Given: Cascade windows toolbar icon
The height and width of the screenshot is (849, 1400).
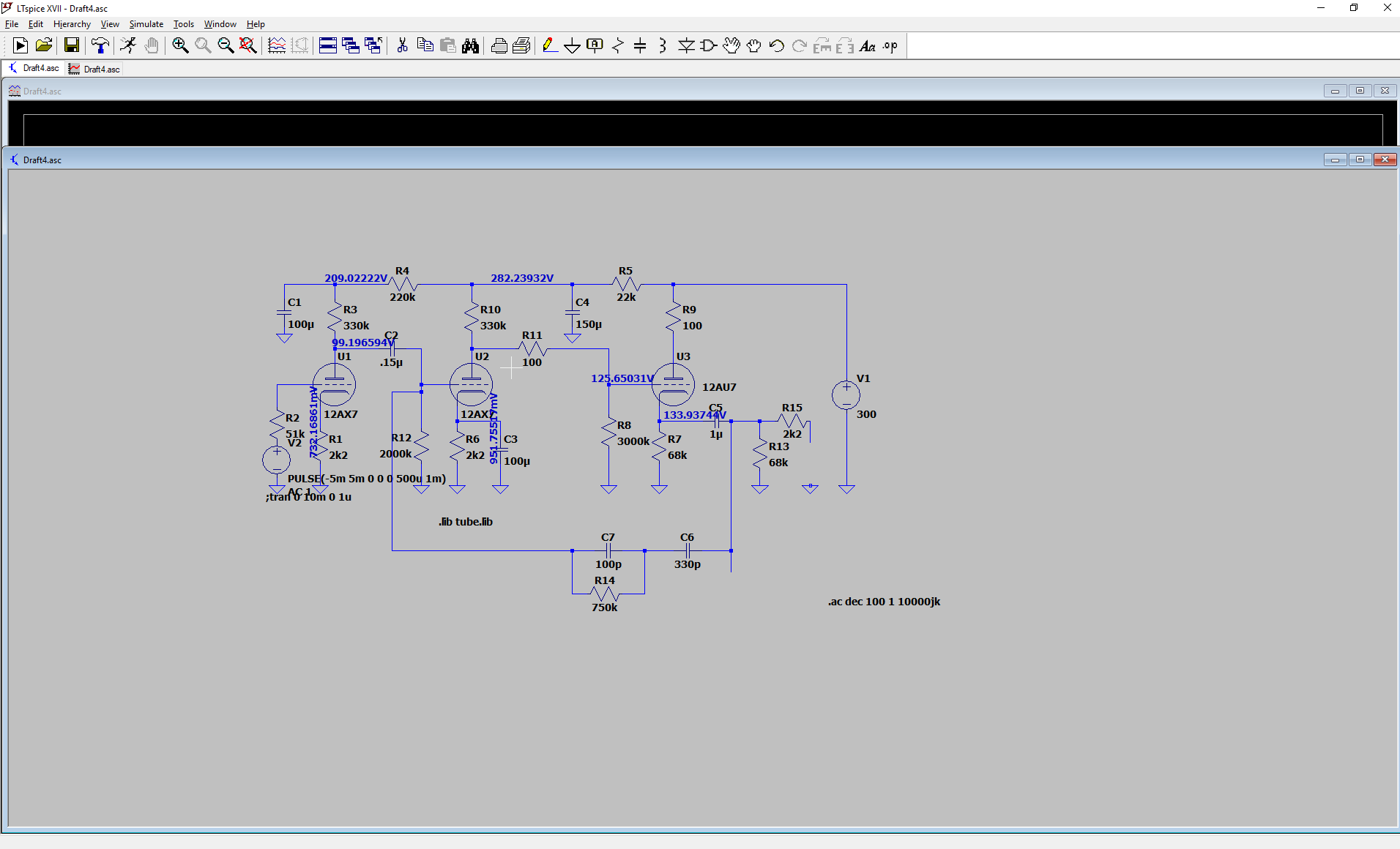Looking at the screenshot, I should coord(351,46).
